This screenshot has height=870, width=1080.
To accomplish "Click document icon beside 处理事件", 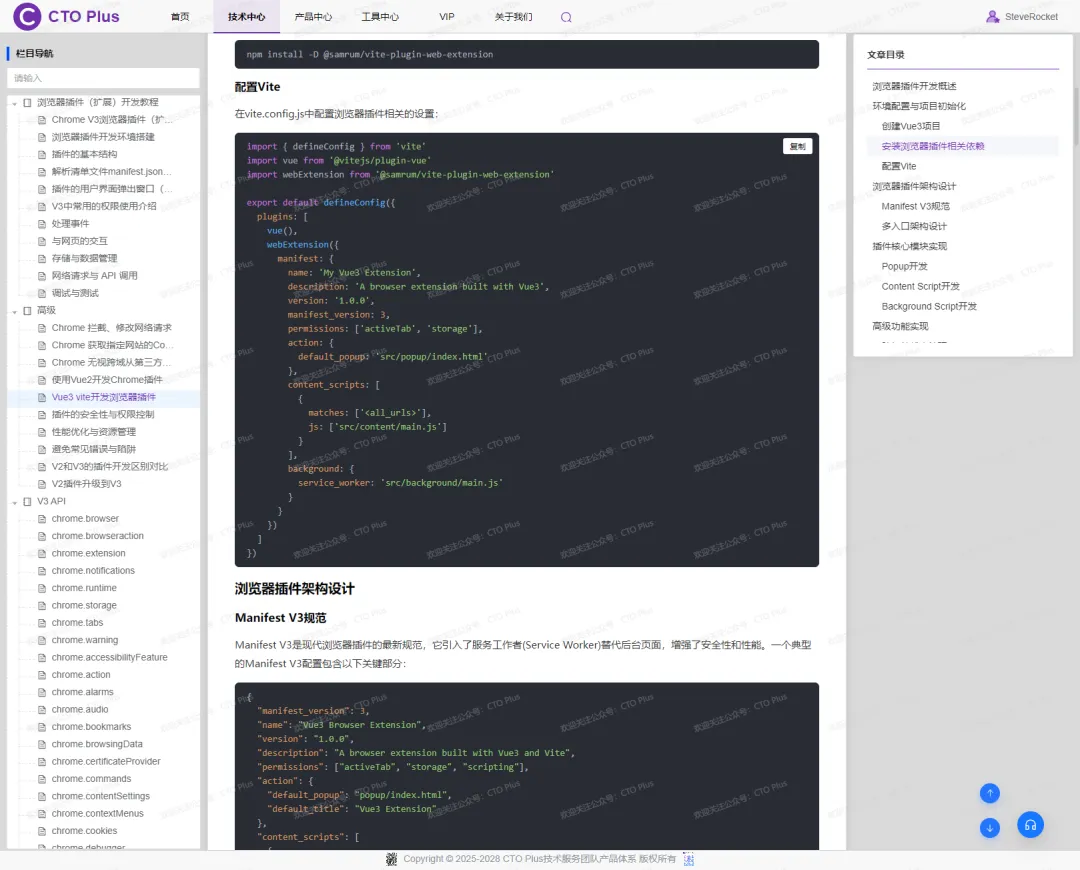I will [x=42, y=224].
